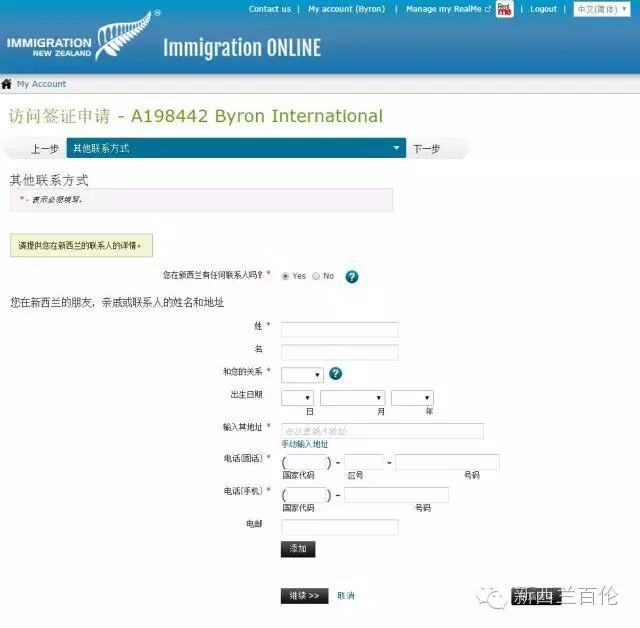This screenshot has height=628, width=640.
Task: Select the Yes radio button
Action: tap(285, 276)
